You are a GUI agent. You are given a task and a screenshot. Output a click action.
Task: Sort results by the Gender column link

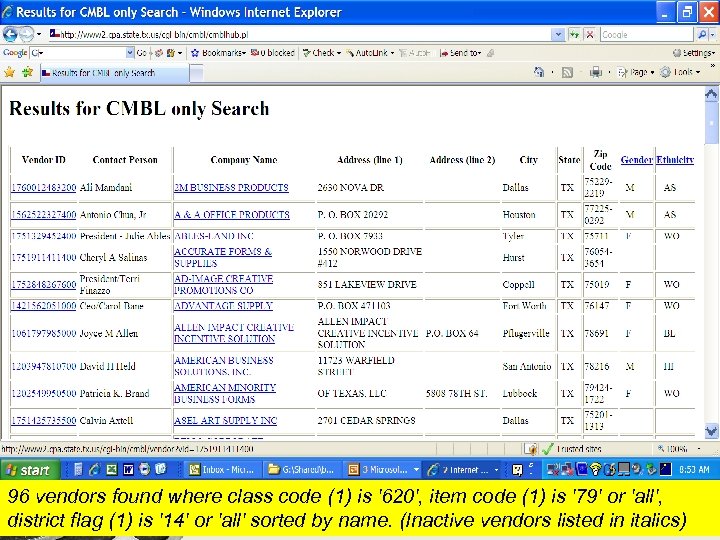[x=636, y=160]
